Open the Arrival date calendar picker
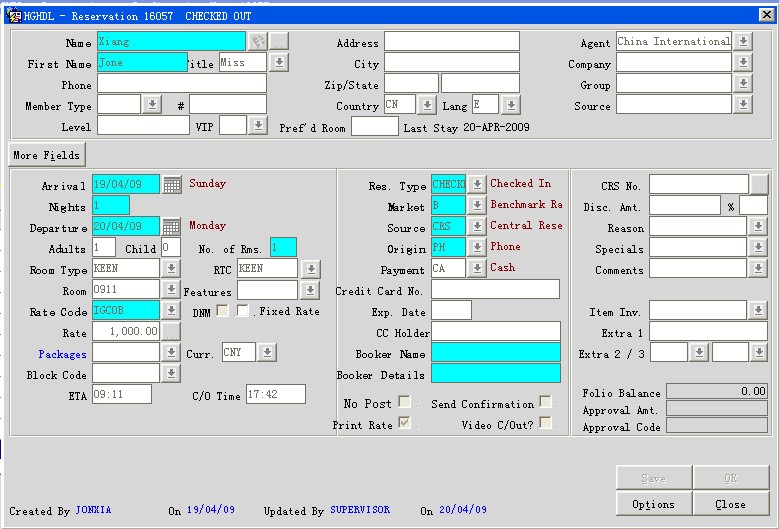Screen dimensions: 779x529 [172, 185]
